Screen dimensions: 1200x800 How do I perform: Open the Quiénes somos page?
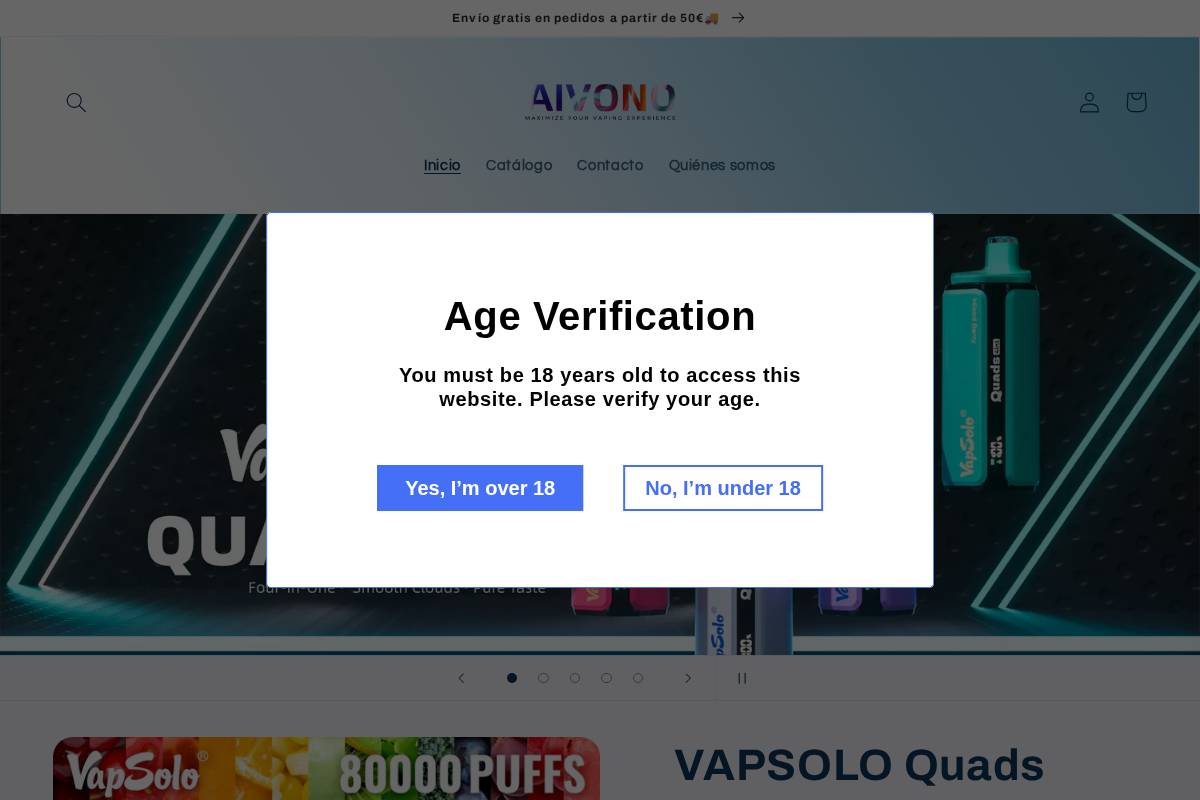click(722, 166)
